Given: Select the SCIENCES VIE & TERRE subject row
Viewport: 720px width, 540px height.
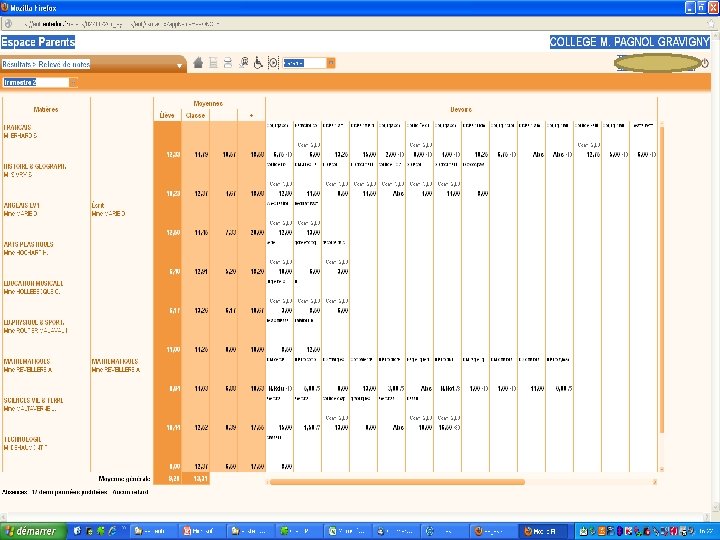Looking at the screenshot, I should tap(34, 400).
